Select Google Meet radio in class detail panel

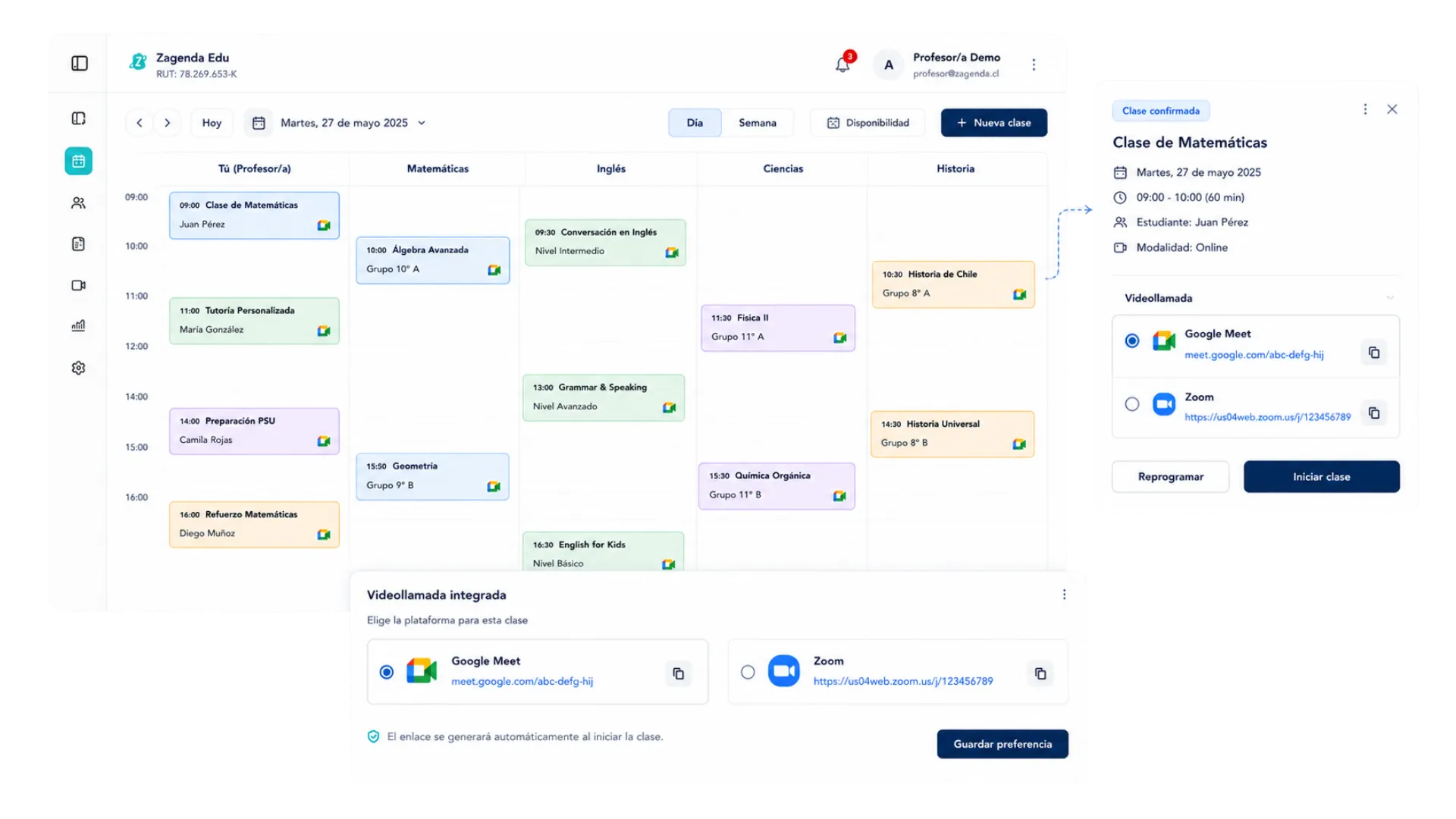[1132, 341]
